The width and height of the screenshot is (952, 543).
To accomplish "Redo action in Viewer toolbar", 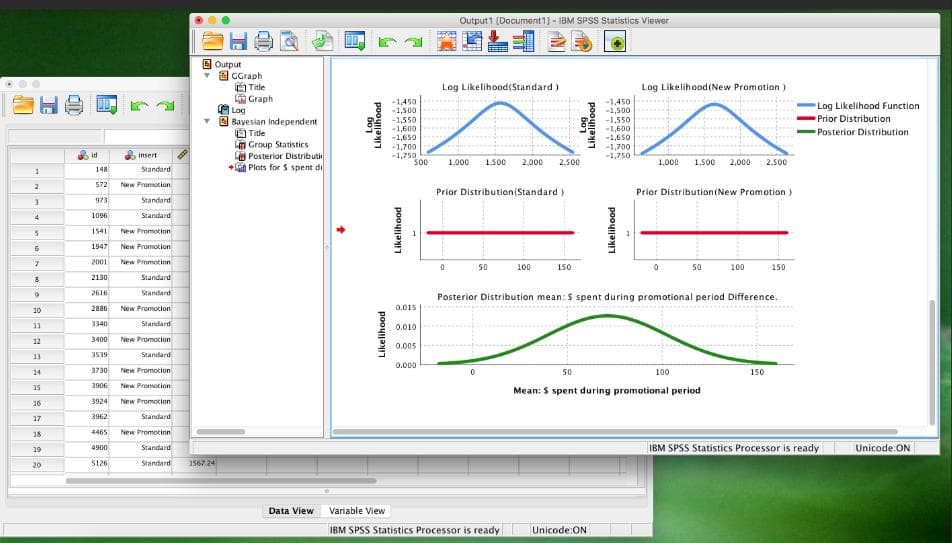I will point(413,42).
